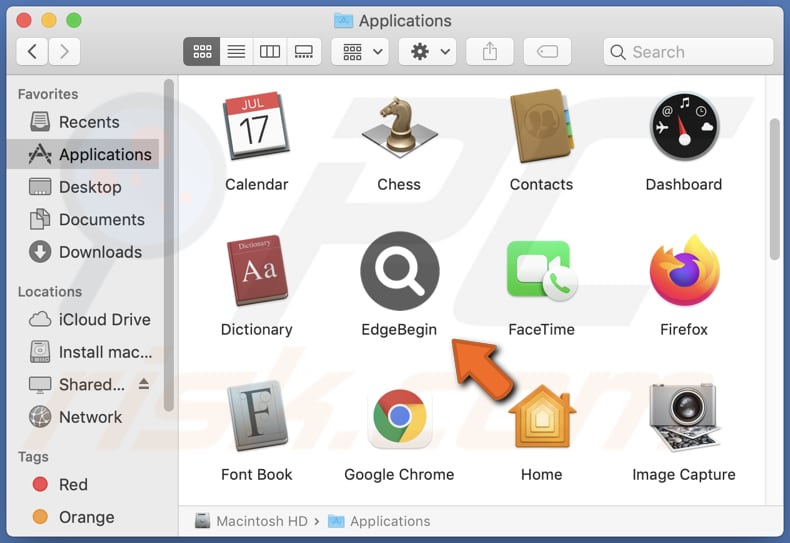Select the Contacts app icon
This screenshot has width=790, height=543.
click(x=542, y=126)
